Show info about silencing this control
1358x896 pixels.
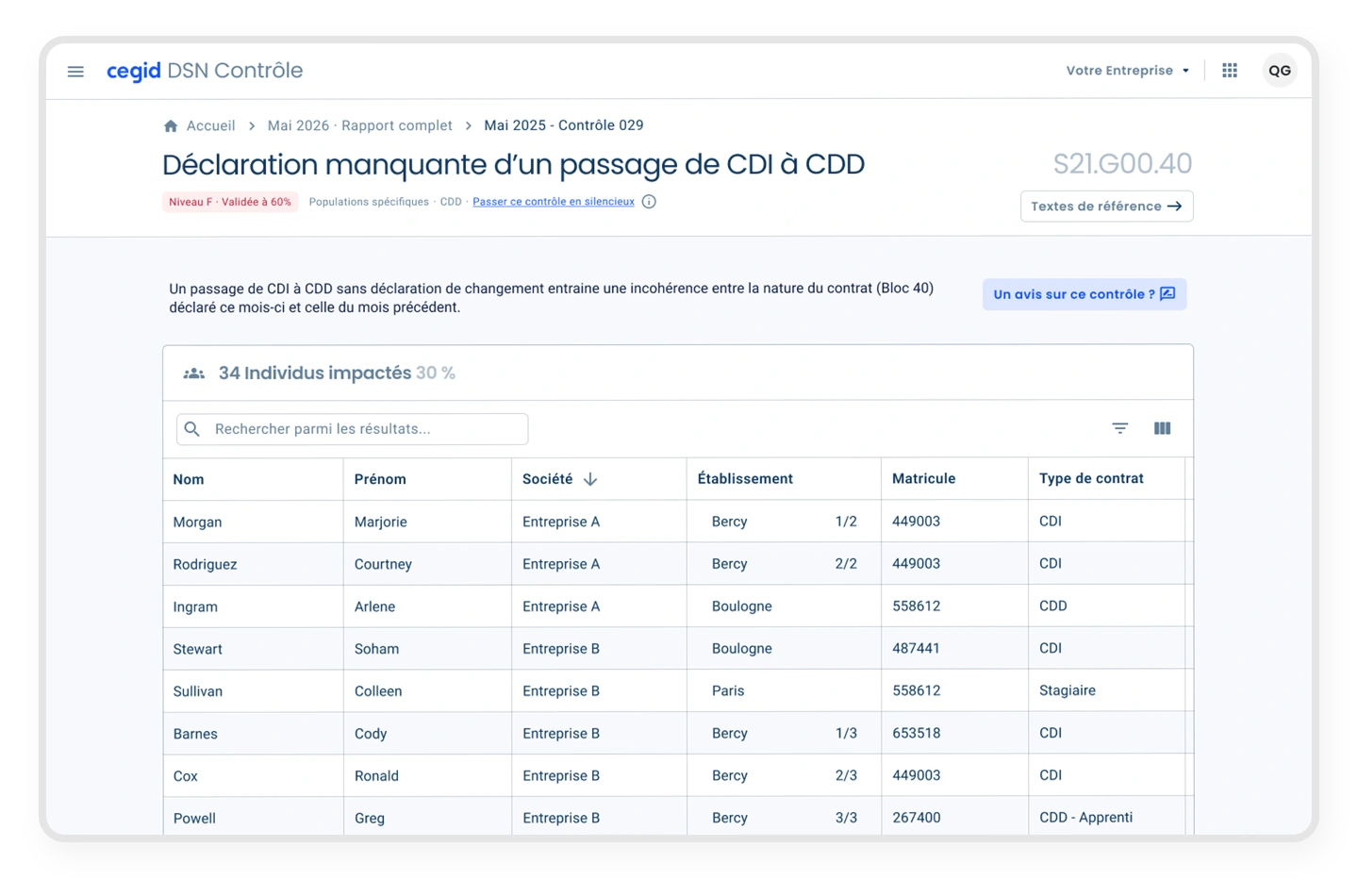click(x=649, y=202)
